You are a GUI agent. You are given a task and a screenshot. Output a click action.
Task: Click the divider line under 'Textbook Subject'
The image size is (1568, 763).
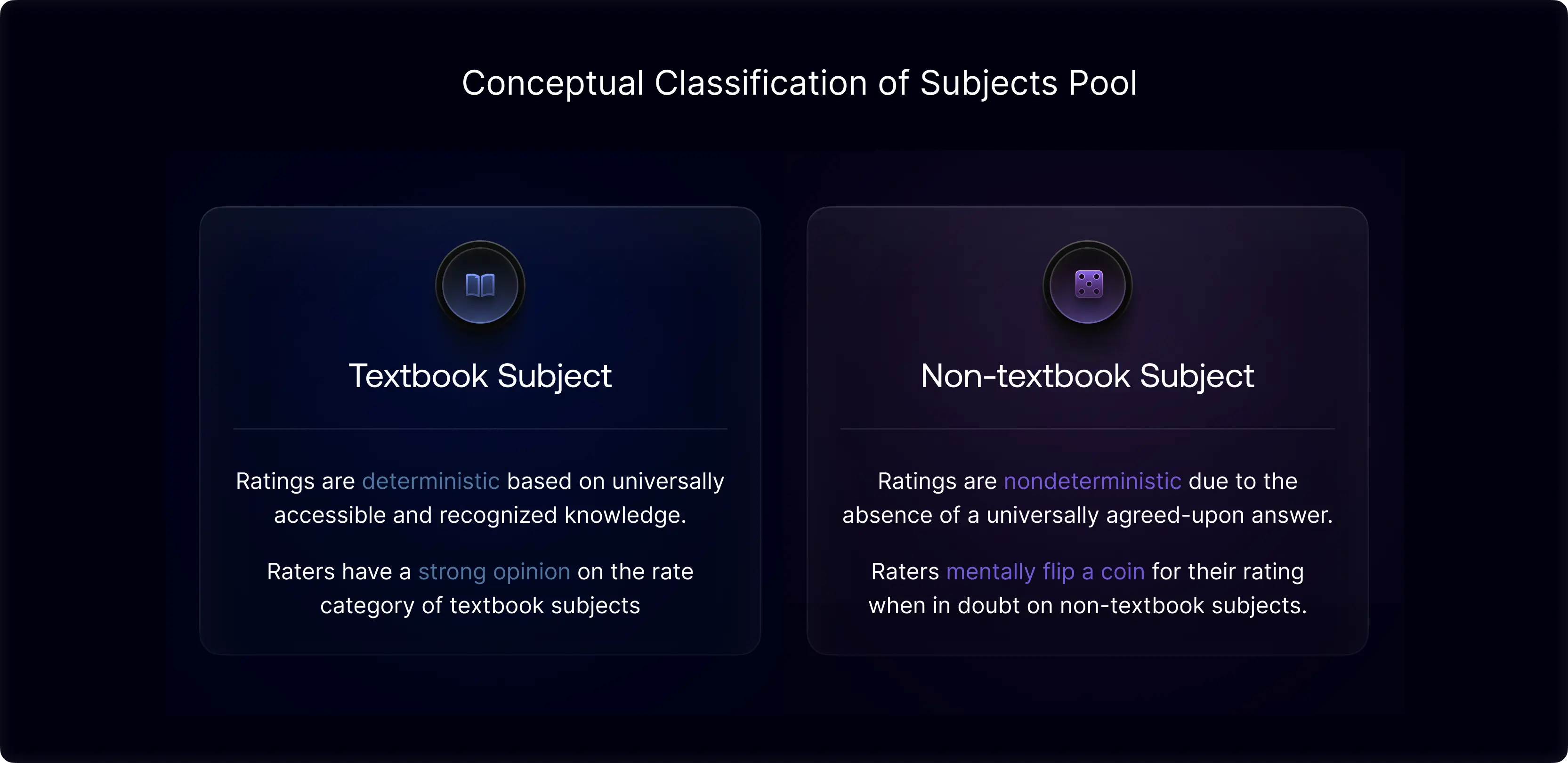(x=480, y=429)
